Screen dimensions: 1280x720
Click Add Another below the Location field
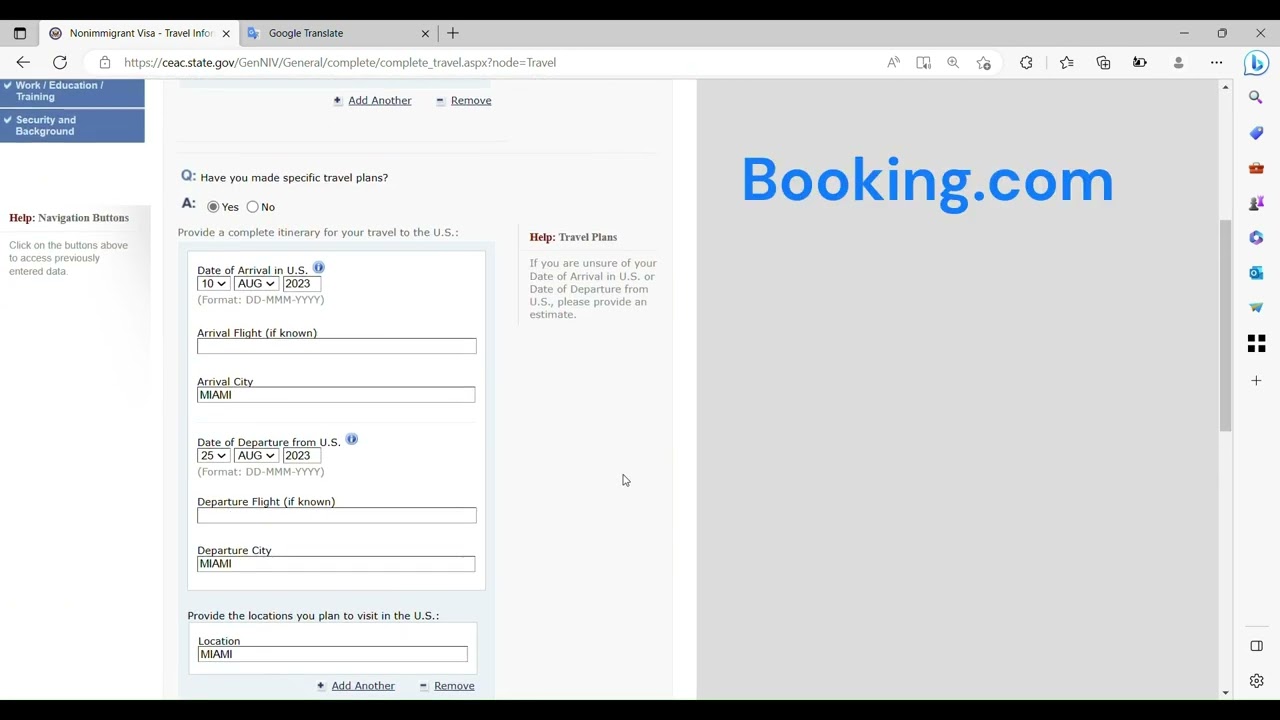[363, 686]
